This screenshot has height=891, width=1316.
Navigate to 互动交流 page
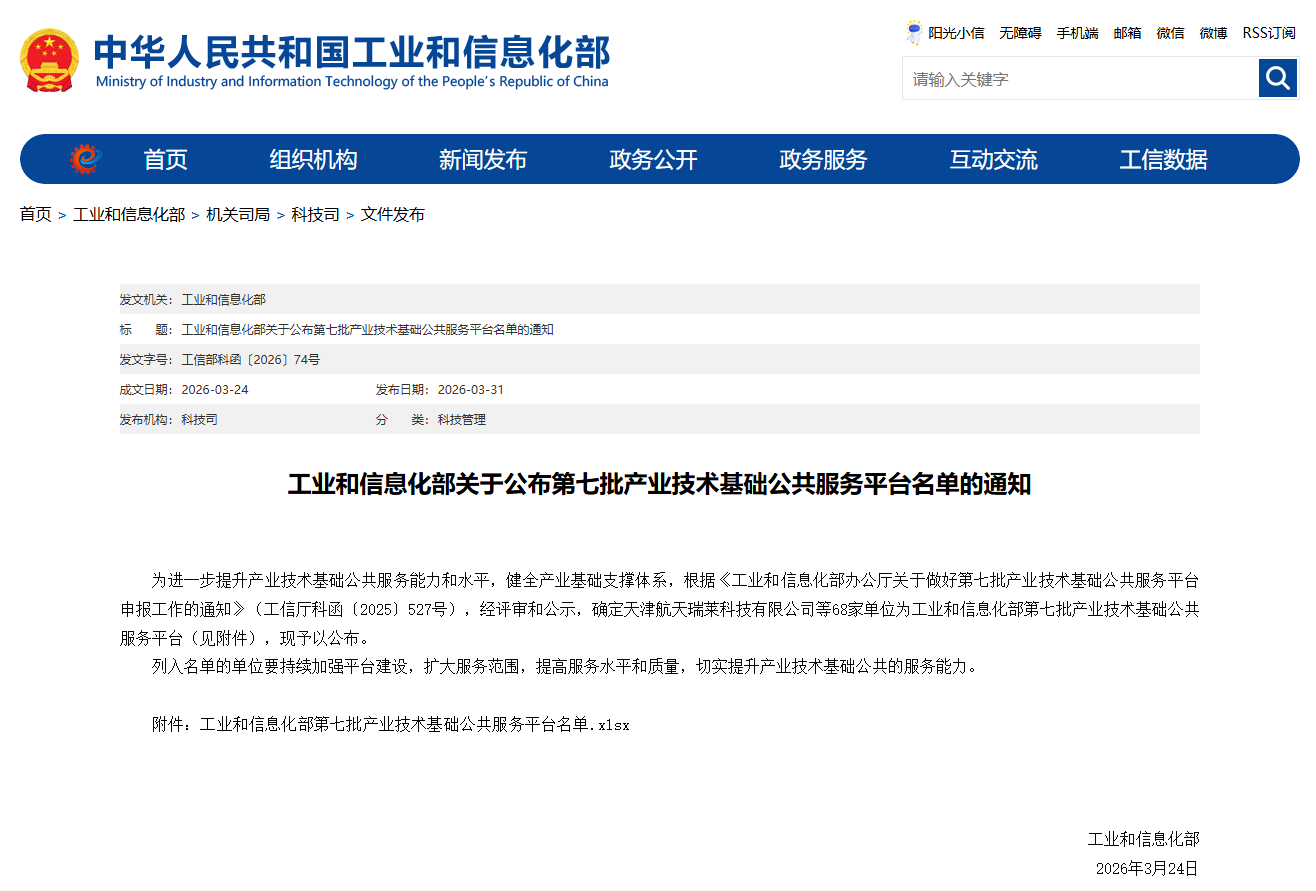pyautogui.click(x=993, y=160)
